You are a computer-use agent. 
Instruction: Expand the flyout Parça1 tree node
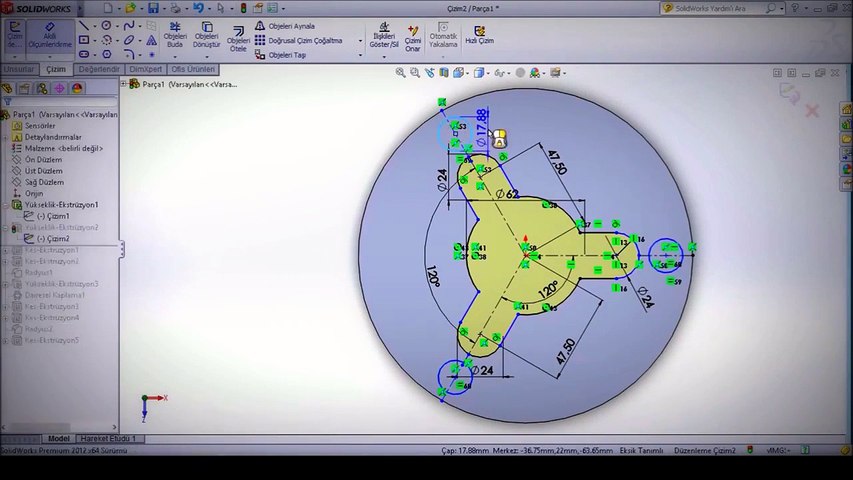[x=123, y=84]
